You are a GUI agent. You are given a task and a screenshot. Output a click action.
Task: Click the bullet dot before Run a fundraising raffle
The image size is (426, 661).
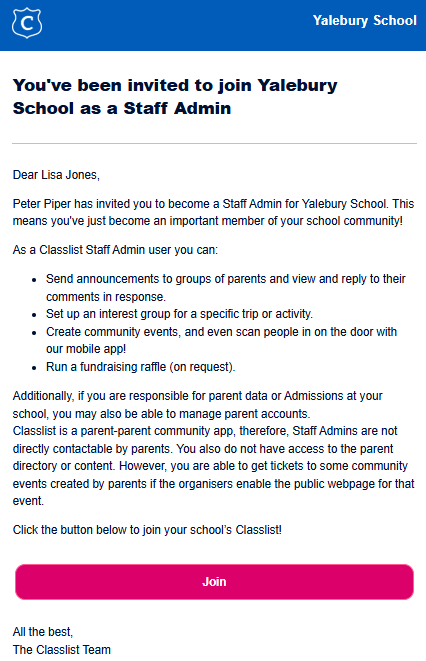[x=34, y=368]
